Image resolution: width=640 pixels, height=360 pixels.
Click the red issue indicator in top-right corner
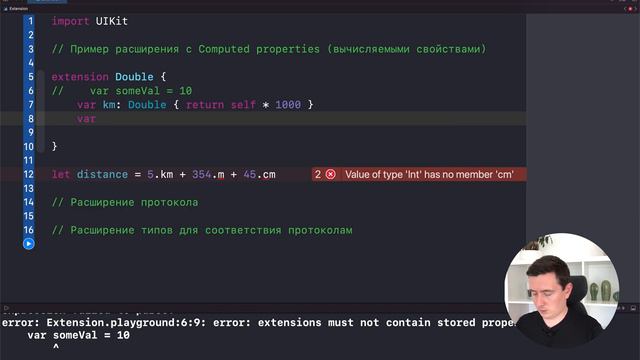(x=630, y=9)
